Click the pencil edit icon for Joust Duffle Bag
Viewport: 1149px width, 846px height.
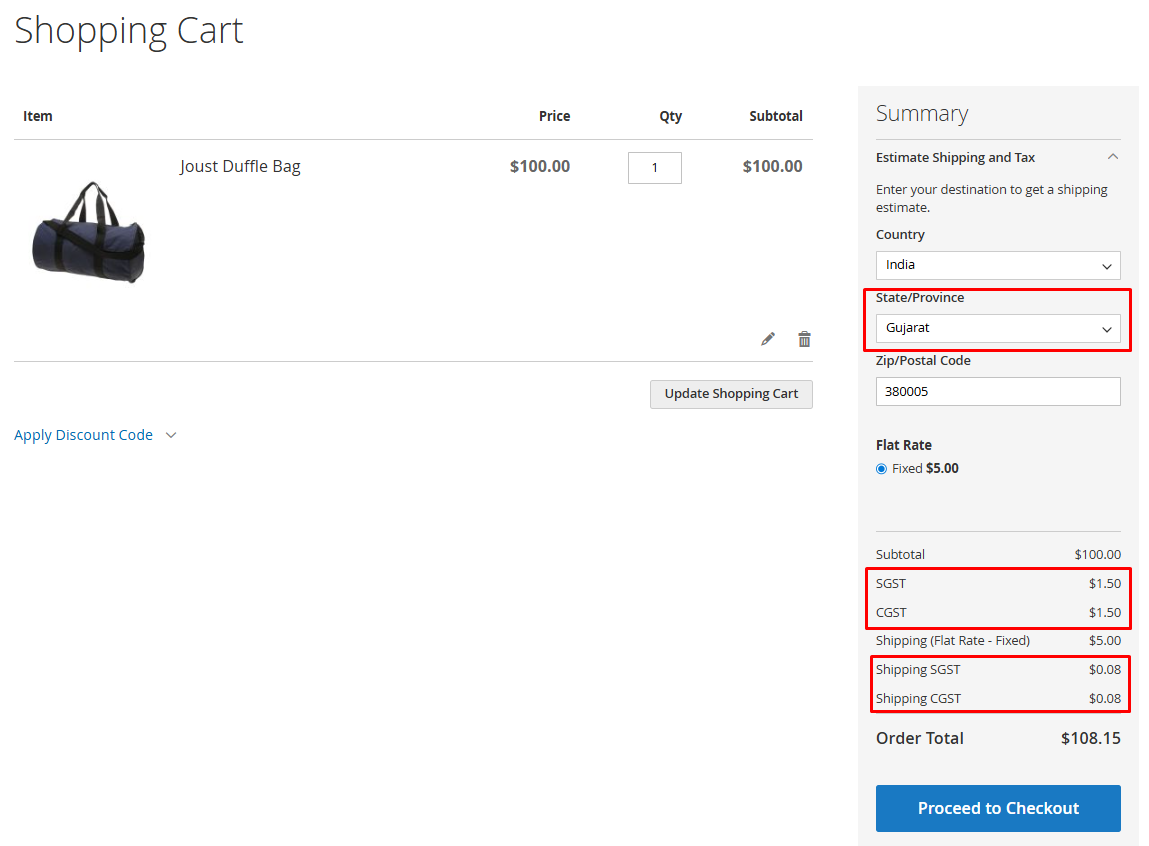click(767, 339)
